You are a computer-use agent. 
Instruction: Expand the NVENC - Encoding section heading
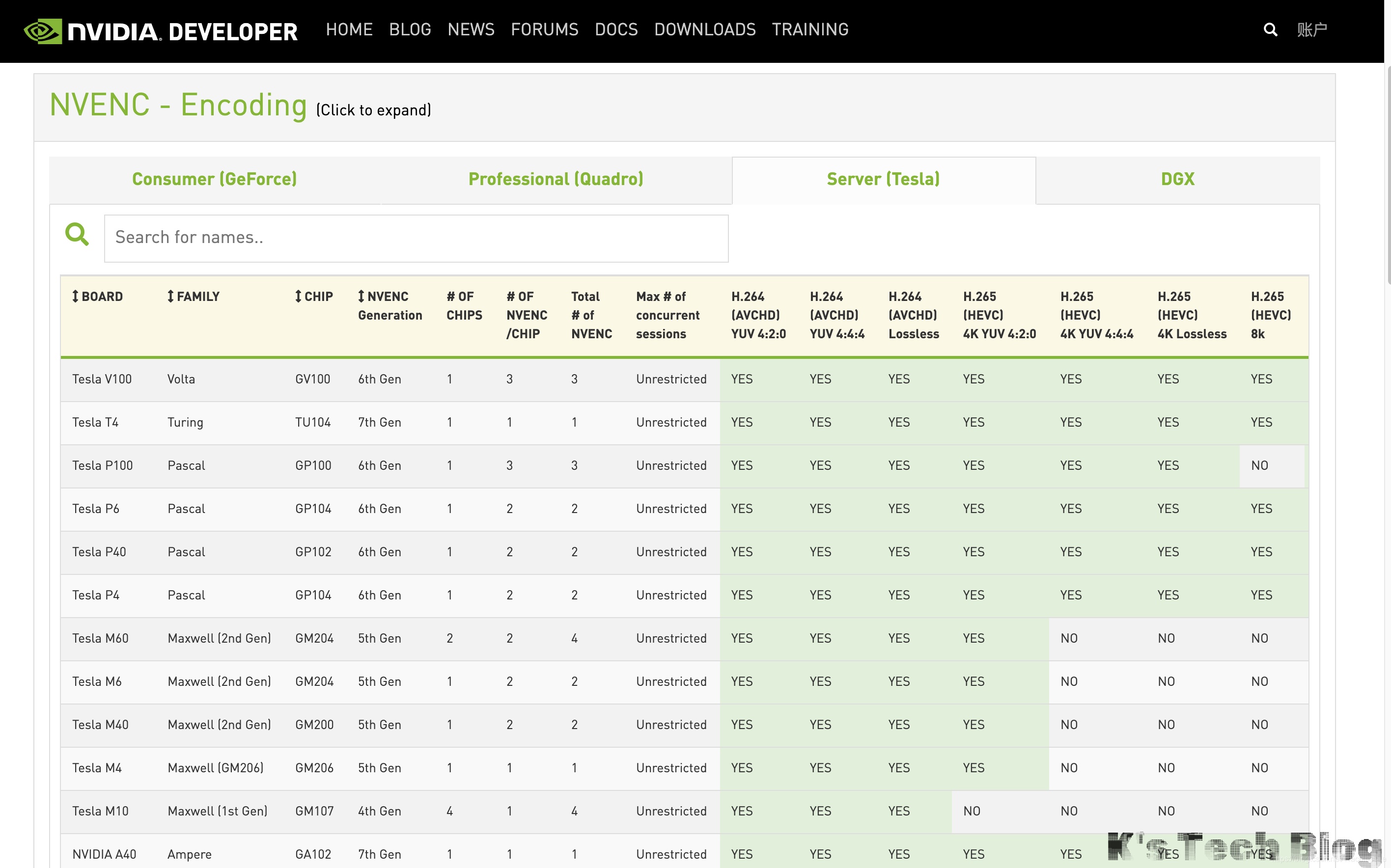pos(178,106)
